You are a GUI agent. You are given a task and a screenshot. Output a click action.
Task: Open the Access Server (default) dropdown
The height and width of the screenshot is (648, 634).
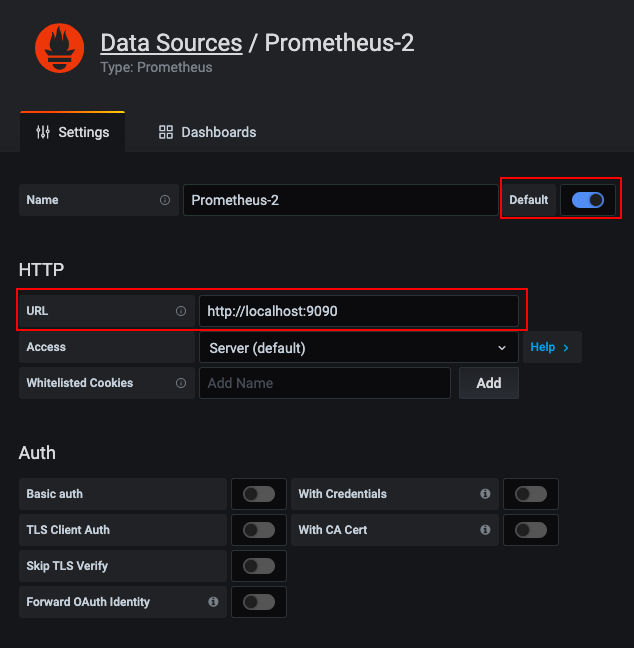[359, 347]
